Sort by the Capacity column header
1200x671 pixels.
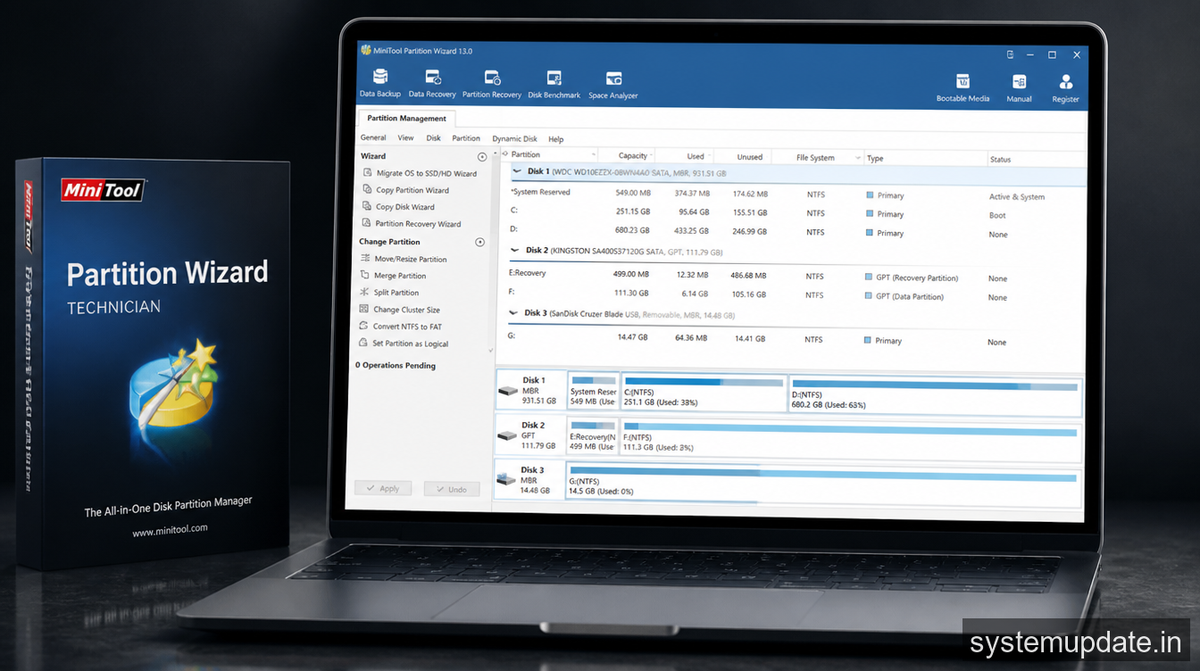pos(627,156)
